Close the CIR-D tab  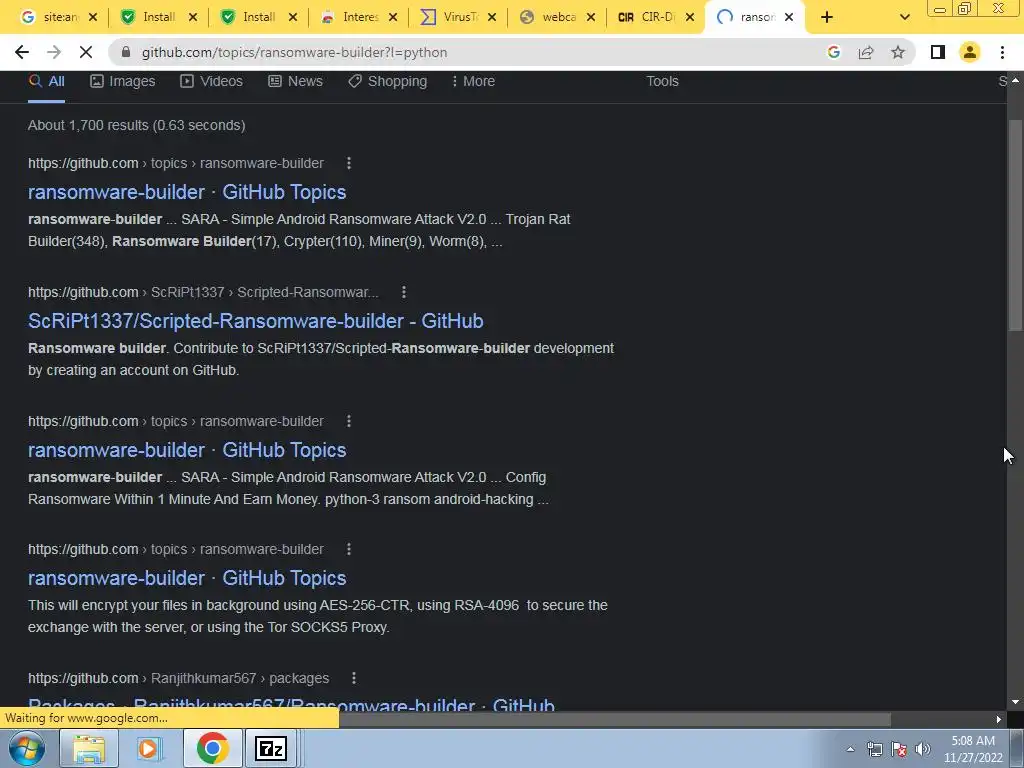[690, 18]
